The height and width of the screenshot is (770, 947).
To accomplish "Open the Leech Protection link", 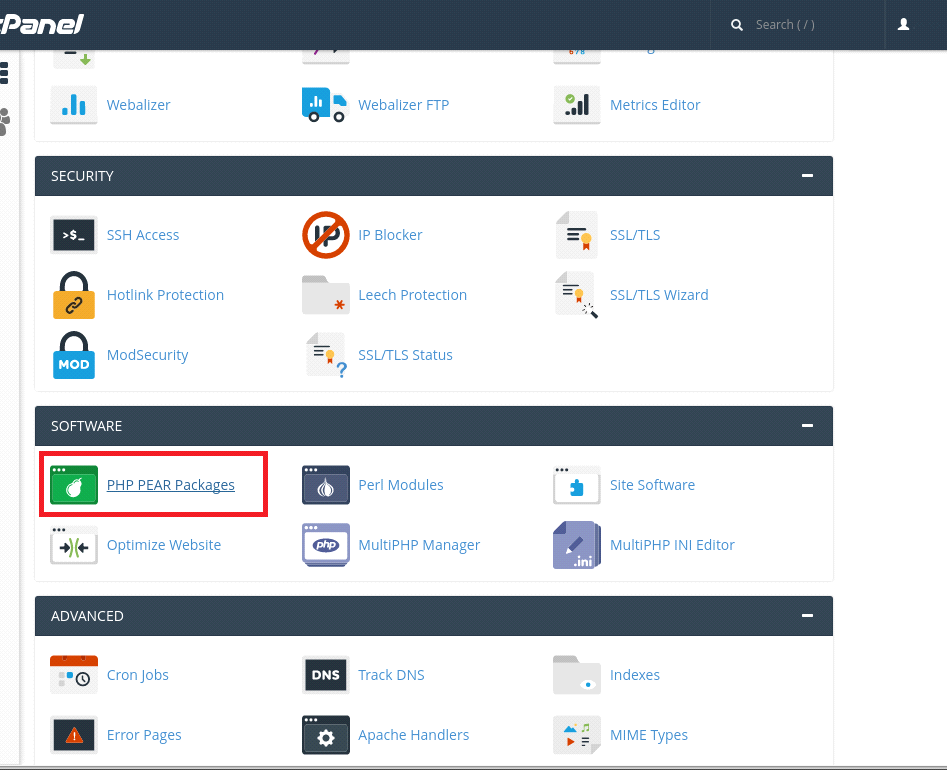I will [413, 295].
